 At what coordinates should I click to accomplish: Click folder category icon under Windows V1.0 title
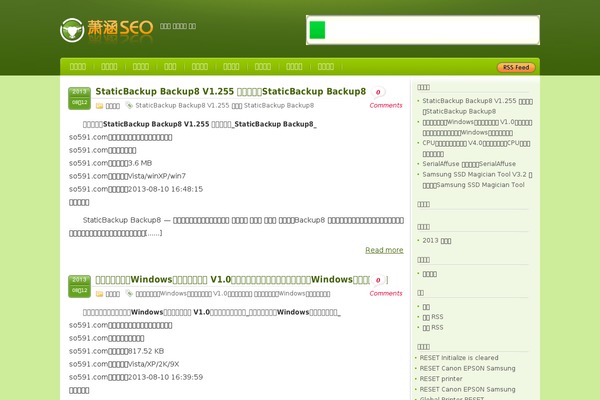point(99,294)
